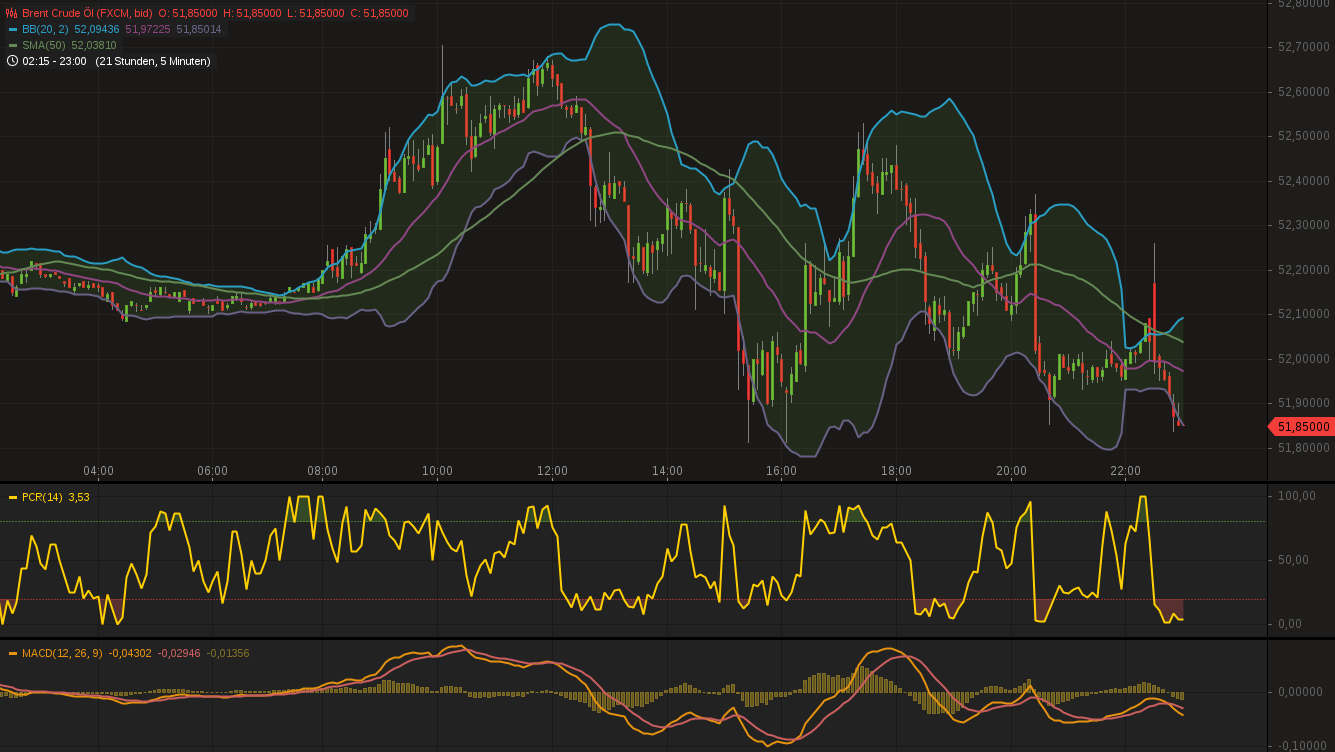Select the MACD(12, 26, 9) indicator label
The height and width of the screenshot is (752, 1335).
click(62, 653)
